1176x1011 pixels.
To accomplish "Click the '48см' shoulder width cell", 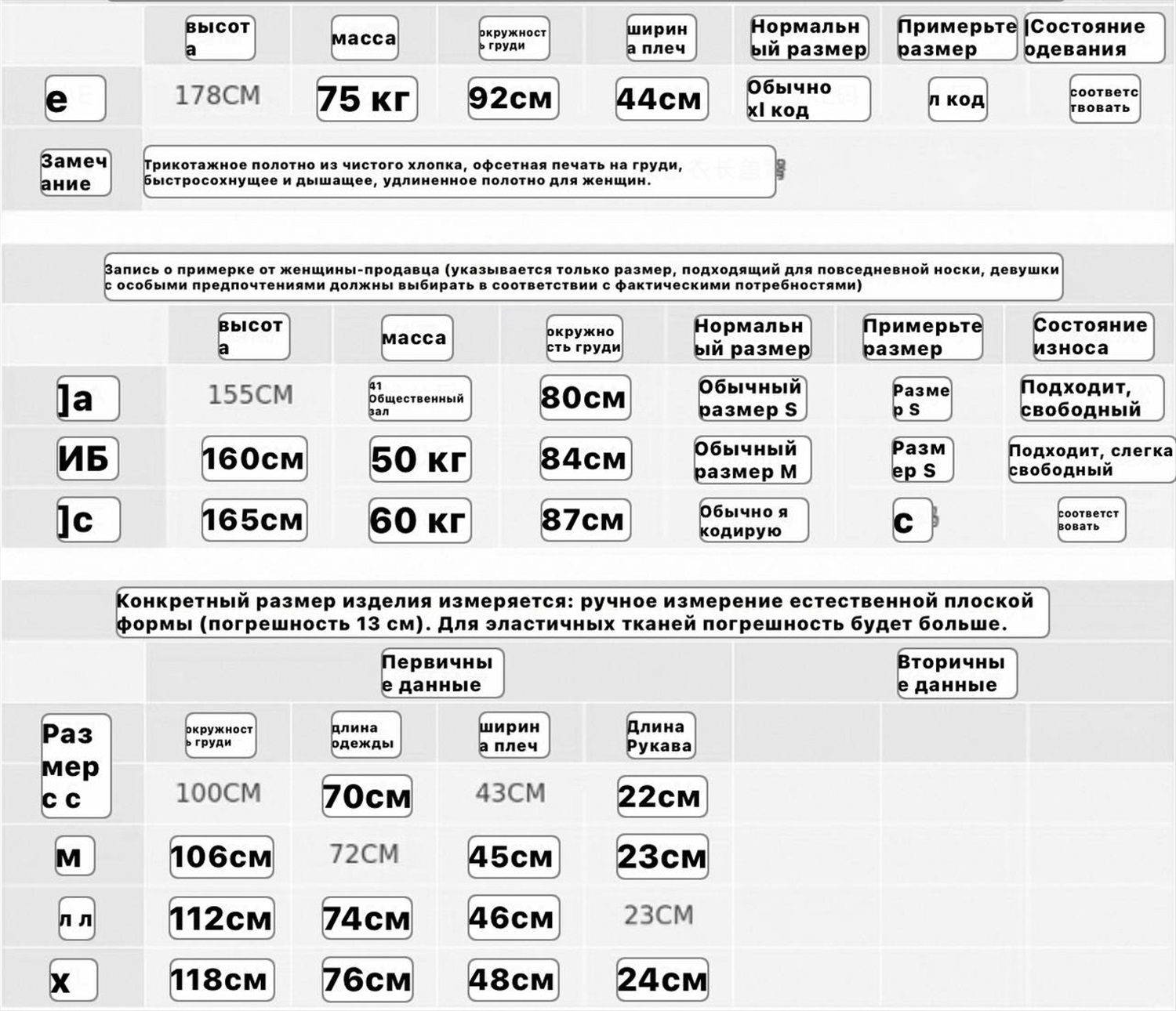I will coord(514,980).
